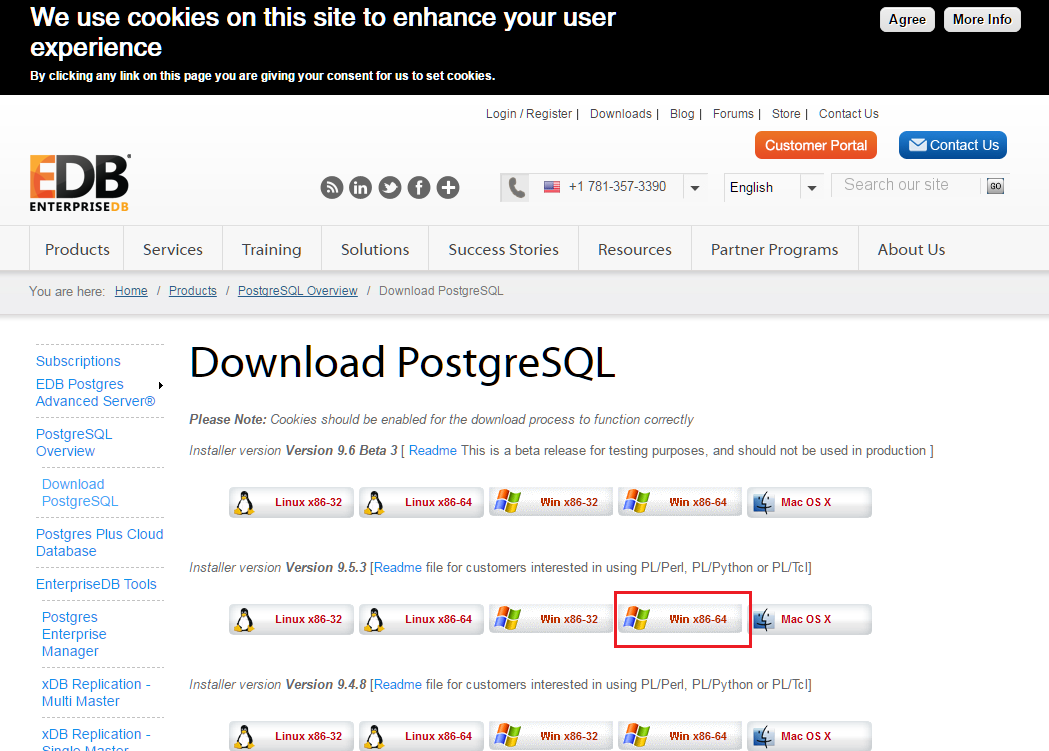Download Win x86-32 for Version 9.4.8
Viewport: 1049px width, 751px height.
click(x=551, y=736)
